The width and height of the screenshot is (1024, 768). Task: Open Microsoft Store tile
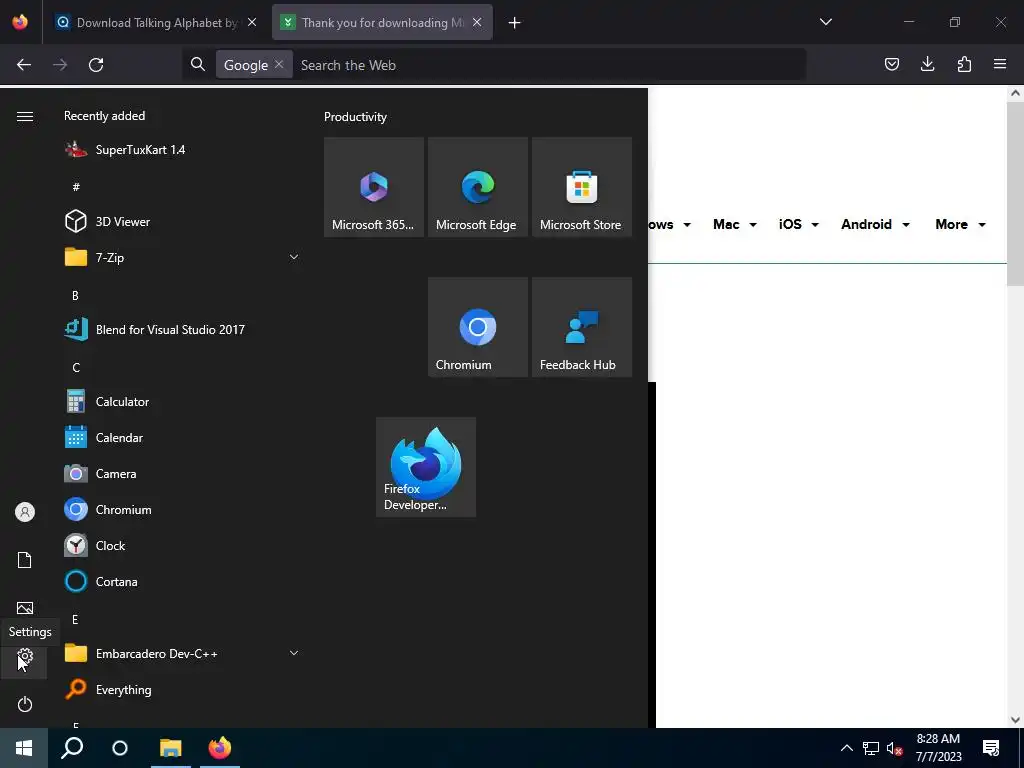(582, 187)
